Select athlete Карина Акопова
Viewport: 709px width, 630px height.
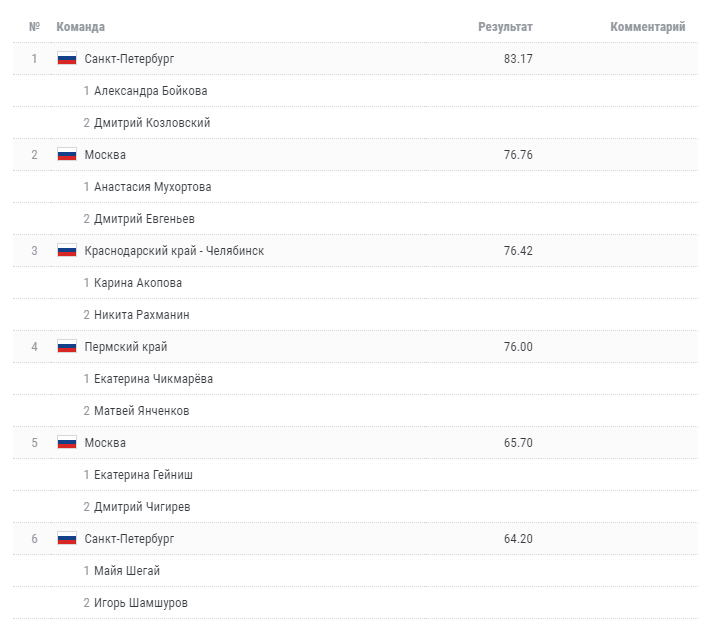[138, 283]
